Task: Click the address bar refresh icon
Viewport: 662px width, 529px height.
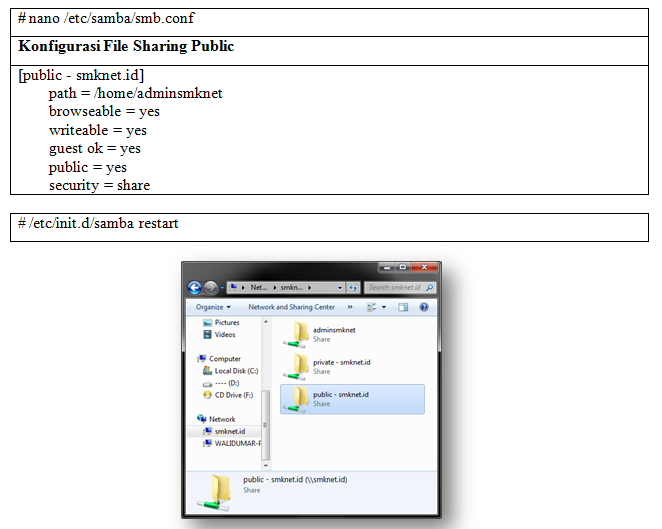Action: point(354,287)
